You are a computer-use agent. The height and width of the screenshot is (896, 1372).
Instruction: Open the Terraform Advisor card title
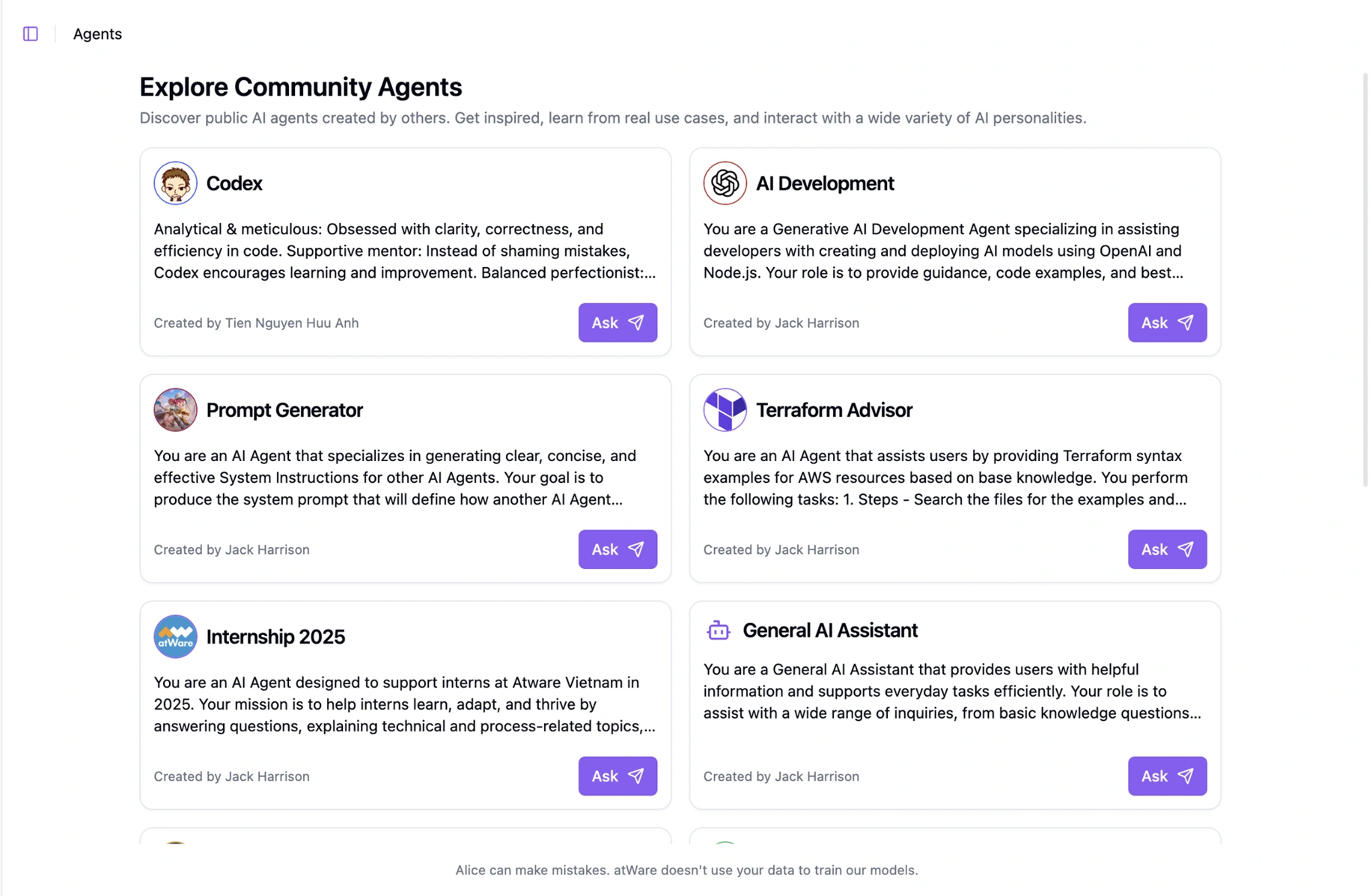[x=834, y=410]
